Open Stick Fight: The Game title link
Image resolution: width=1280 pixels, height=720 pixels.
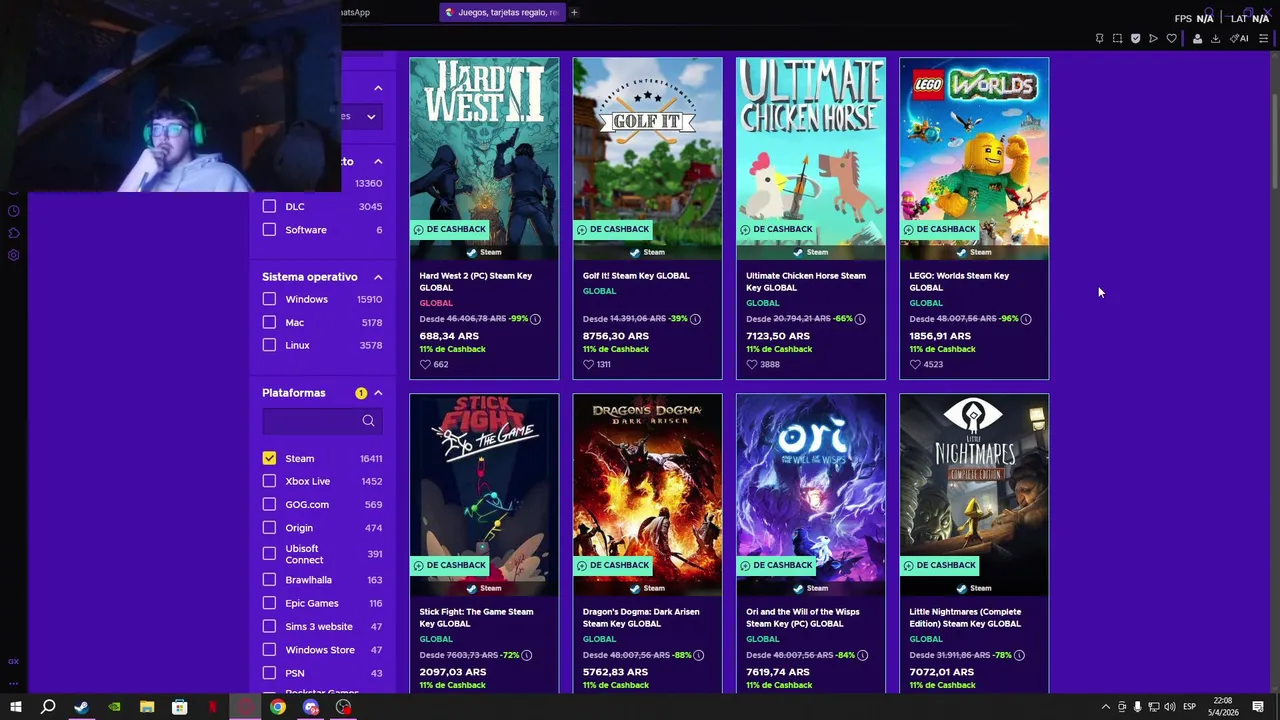[476, 617]
